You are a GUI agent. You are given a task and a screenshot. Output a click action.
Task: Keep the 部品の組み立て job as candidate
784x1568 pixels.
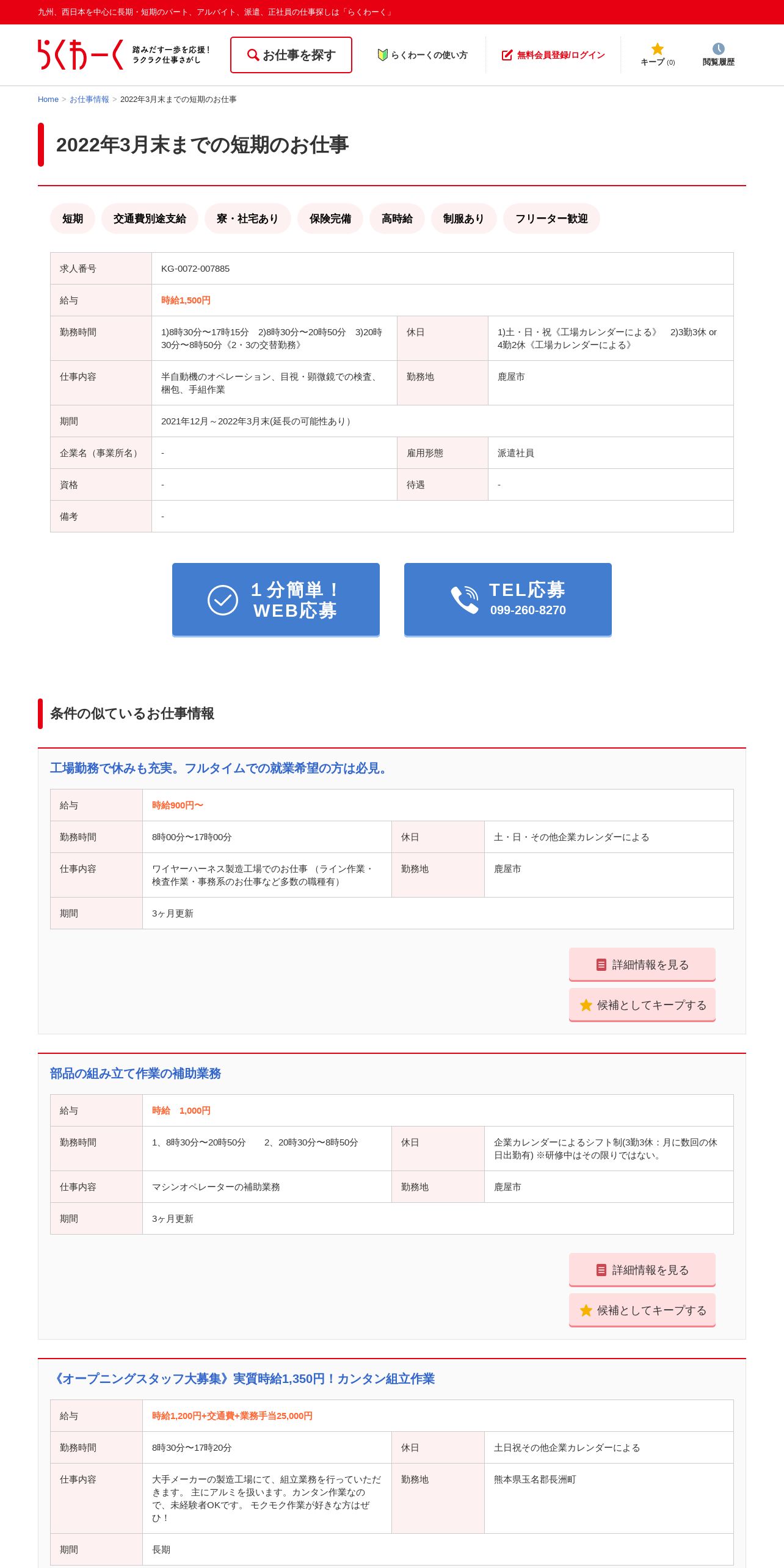click(x=642, y=1310)
